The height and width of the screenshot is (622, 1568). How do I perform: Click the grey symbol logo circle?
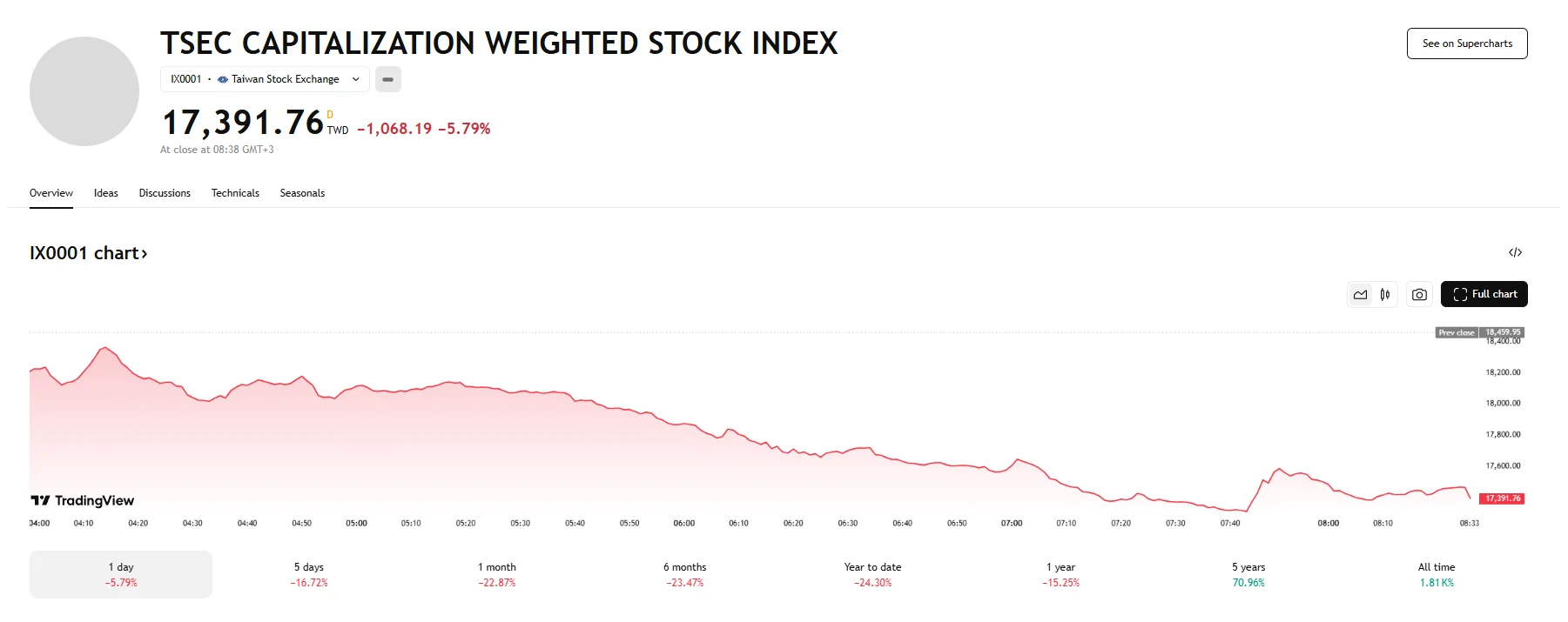(84, 91)
